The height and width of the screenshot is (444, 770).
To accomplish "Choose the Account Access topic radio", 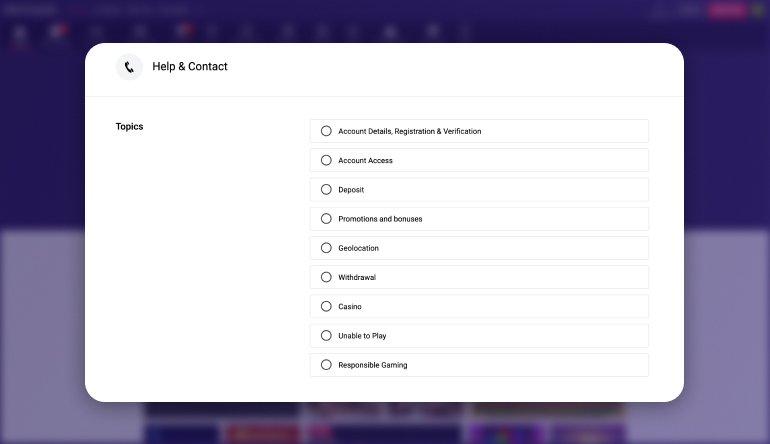I will tap(326, 160).
